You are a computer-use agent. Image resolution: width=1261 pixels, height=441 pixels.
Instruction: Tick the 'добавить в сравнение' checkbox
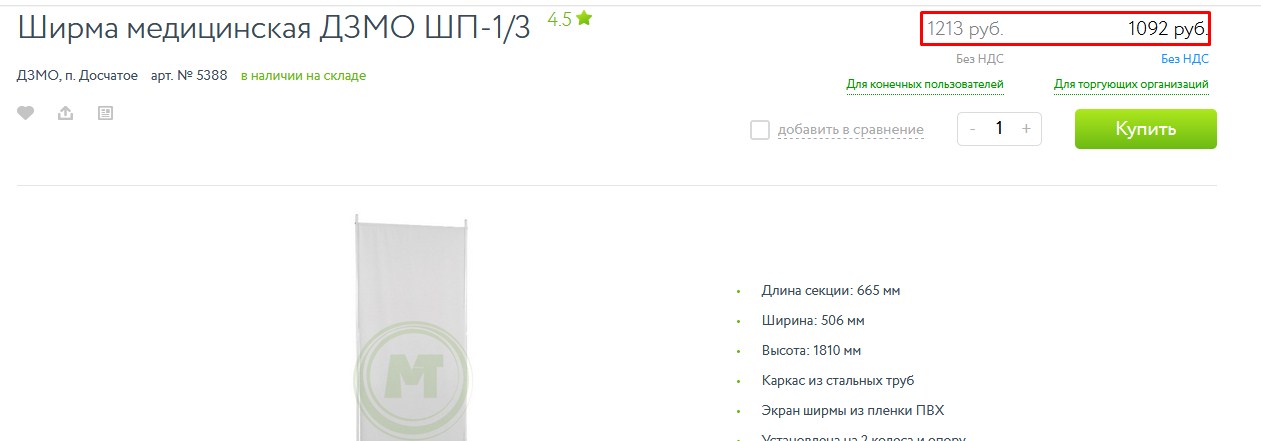coord(760,130)
